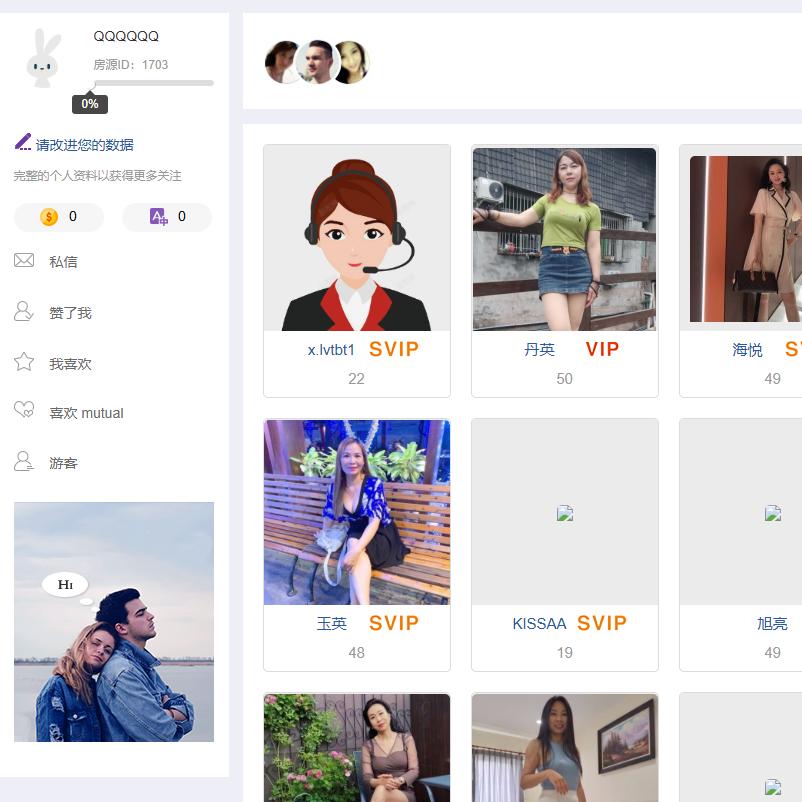
Task: Click the rabbit profile avatar
Action: click(44, 59)
